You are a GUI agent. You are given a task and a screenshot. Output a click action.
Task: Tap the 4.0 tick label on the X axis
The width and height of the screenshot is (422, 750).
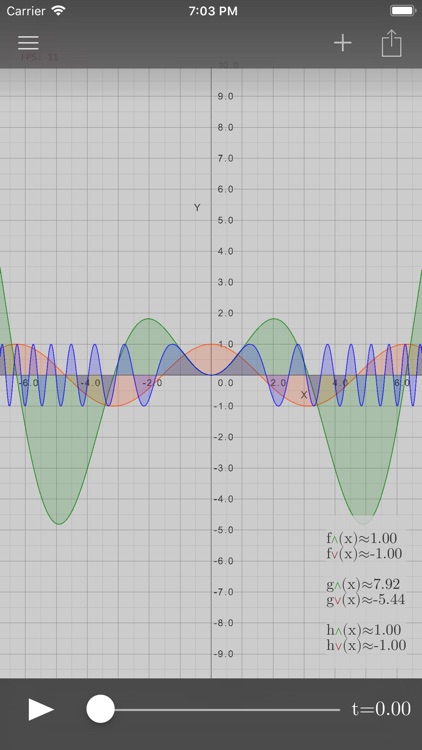pyautogui.click(x=340, y=383)
